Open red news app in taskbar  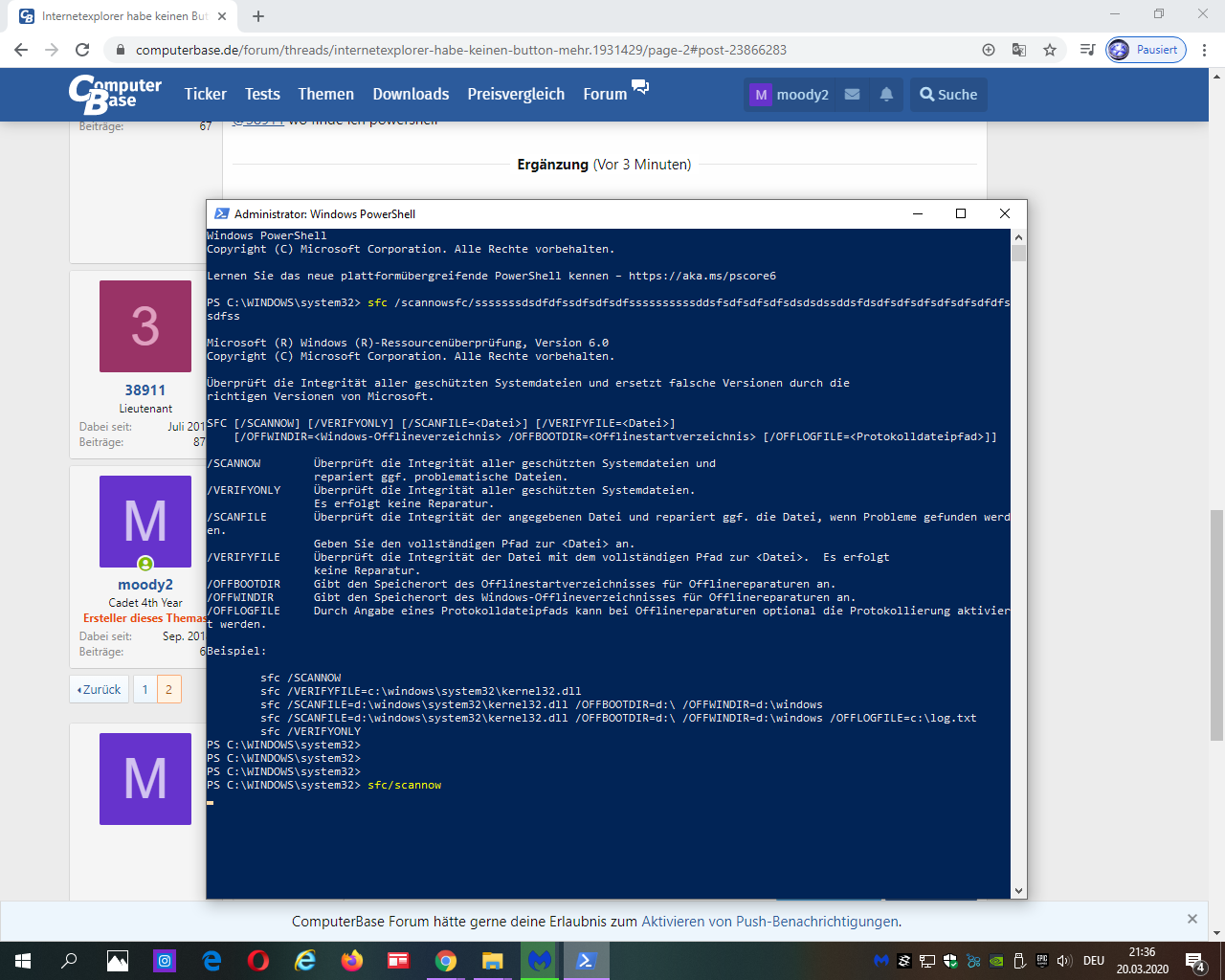pyautogui.click(x=399, y=961)
